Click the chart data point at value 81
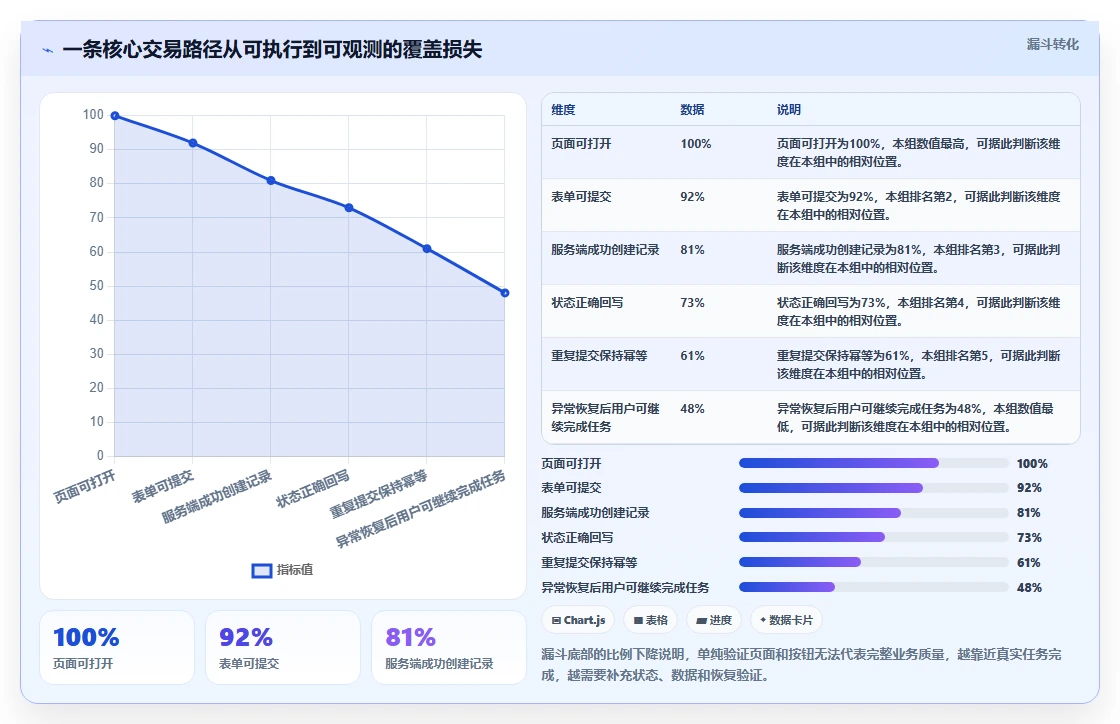The image size is (1120, 724). click(271, 181)
